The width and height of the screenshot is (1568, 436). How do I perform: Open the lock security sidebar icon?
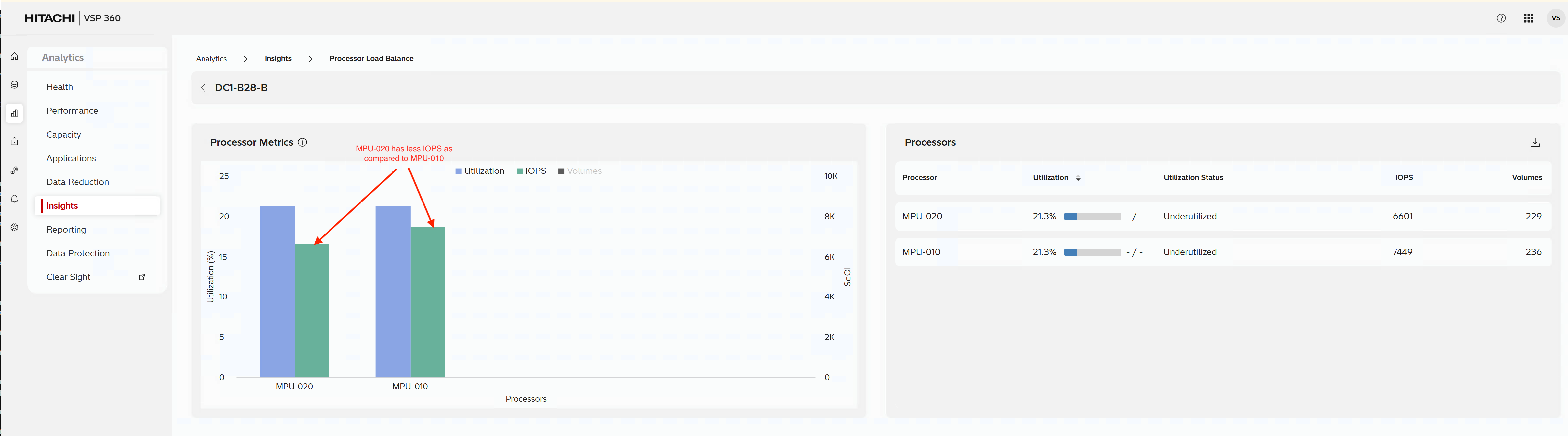(15, 141)
